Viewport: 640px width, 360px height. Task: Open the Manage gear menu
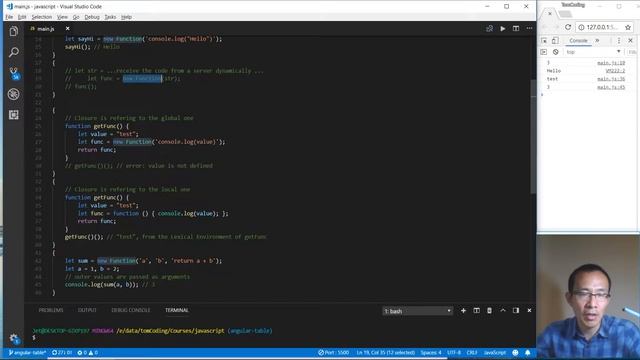coord(14,338)
